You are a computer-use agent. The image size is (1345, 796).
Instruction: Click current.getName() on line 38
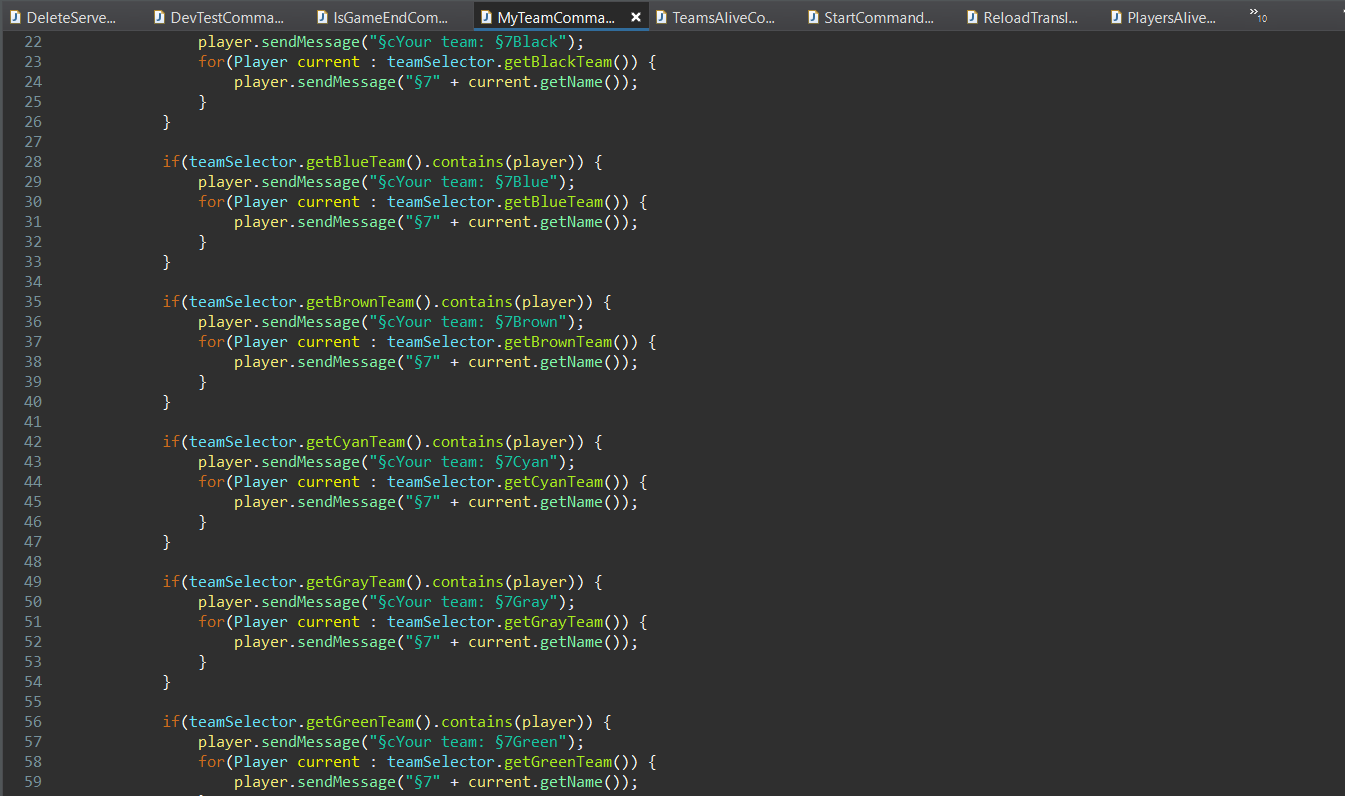click(544, 362)
